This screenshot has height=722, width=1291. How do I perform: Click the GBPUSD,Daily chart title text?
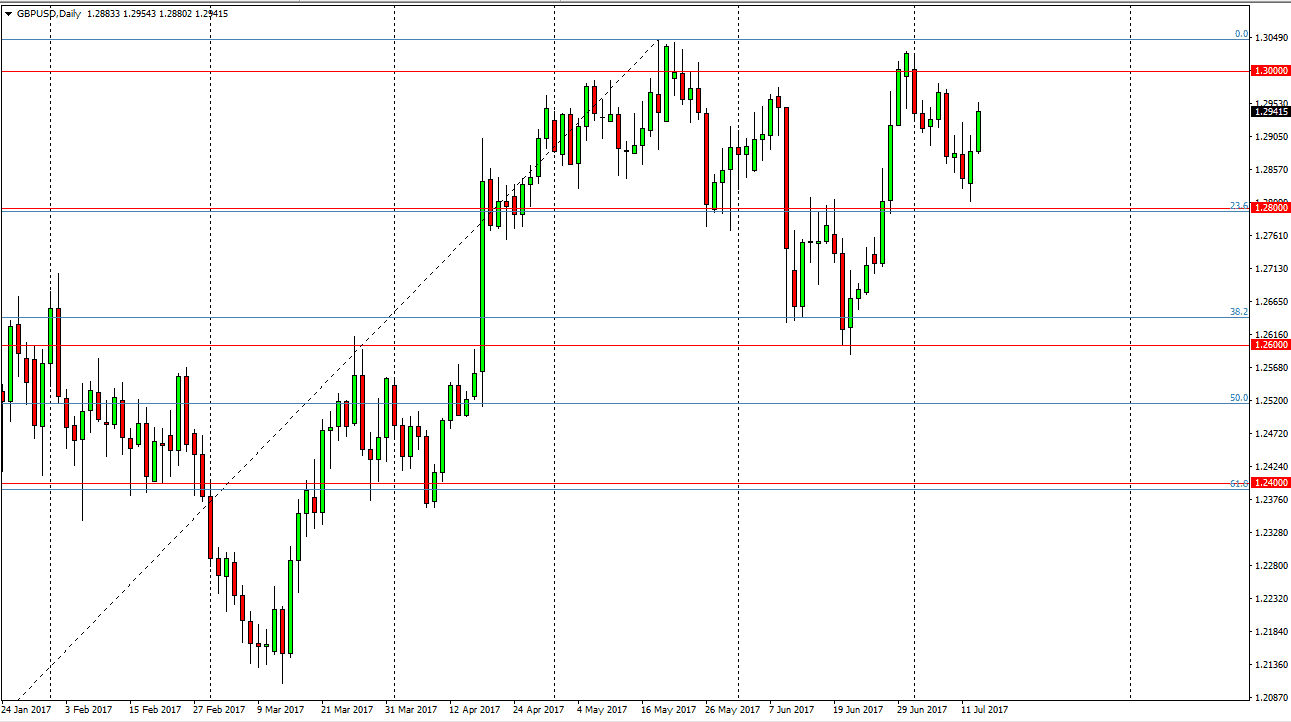pyautogui.click(x=50, y=15)
